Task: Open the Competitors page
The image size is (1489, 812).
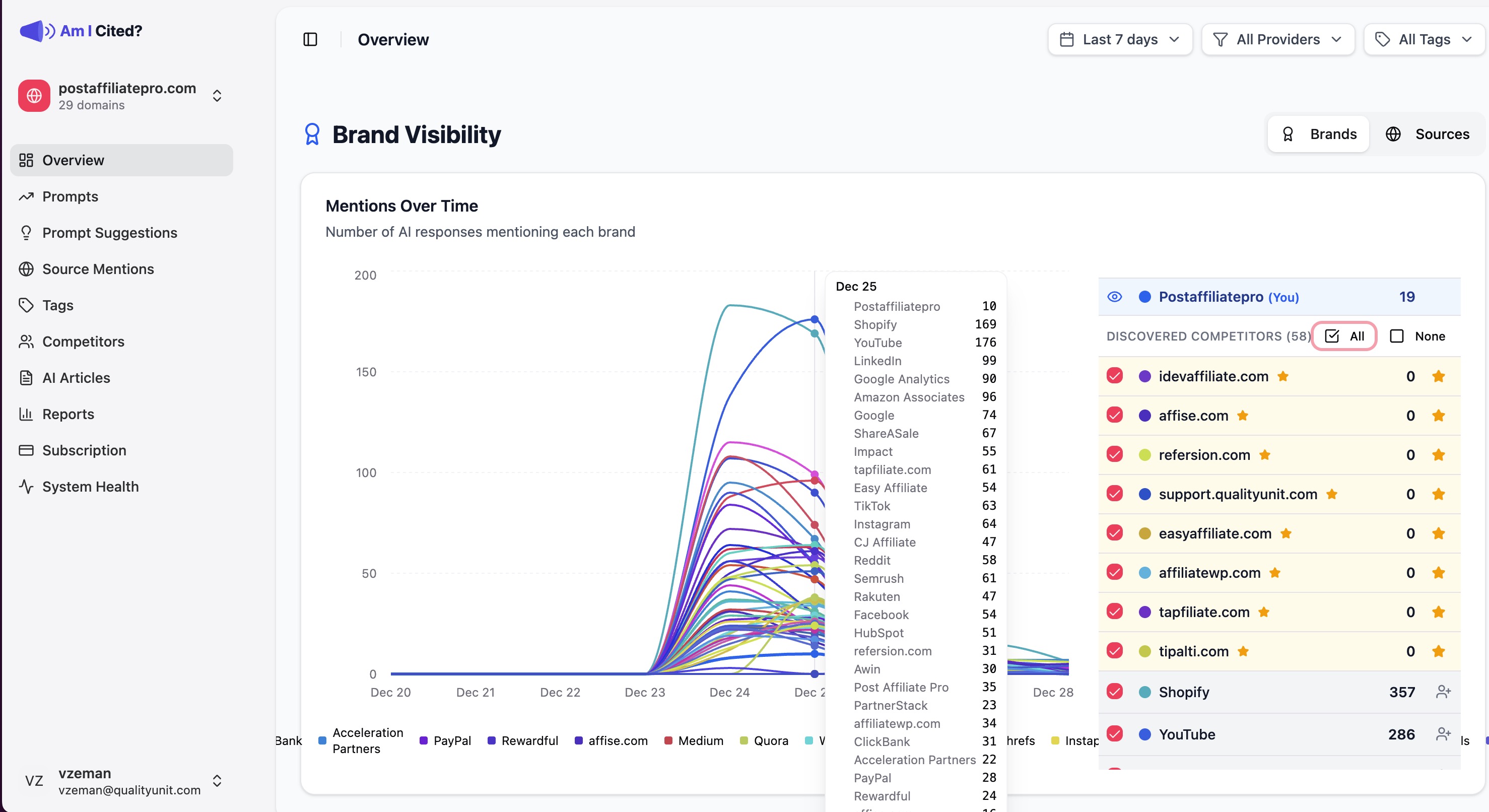Action: 83,341
